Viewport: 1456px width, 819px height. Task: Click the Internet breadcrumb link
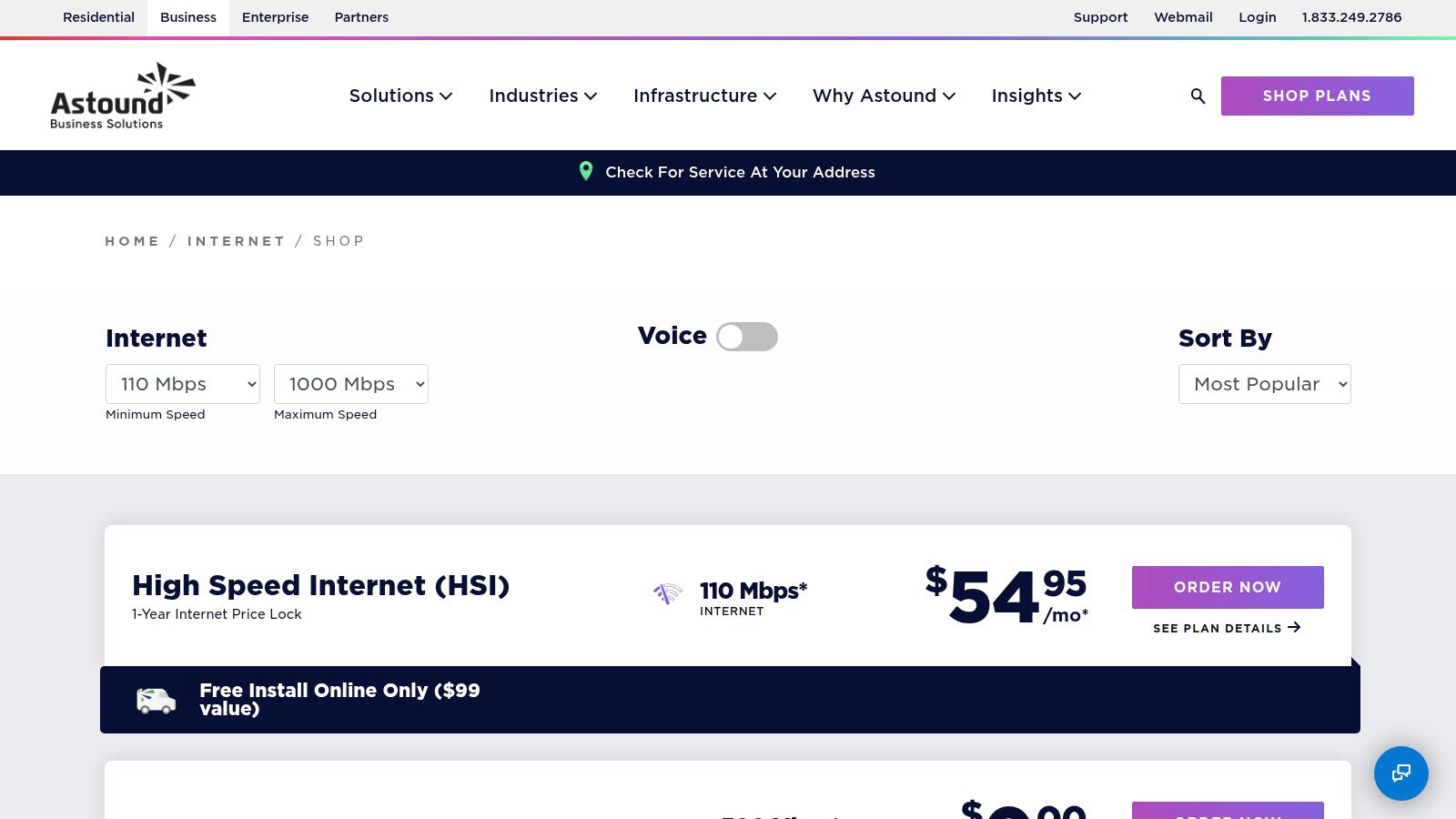tap(236, 241)
